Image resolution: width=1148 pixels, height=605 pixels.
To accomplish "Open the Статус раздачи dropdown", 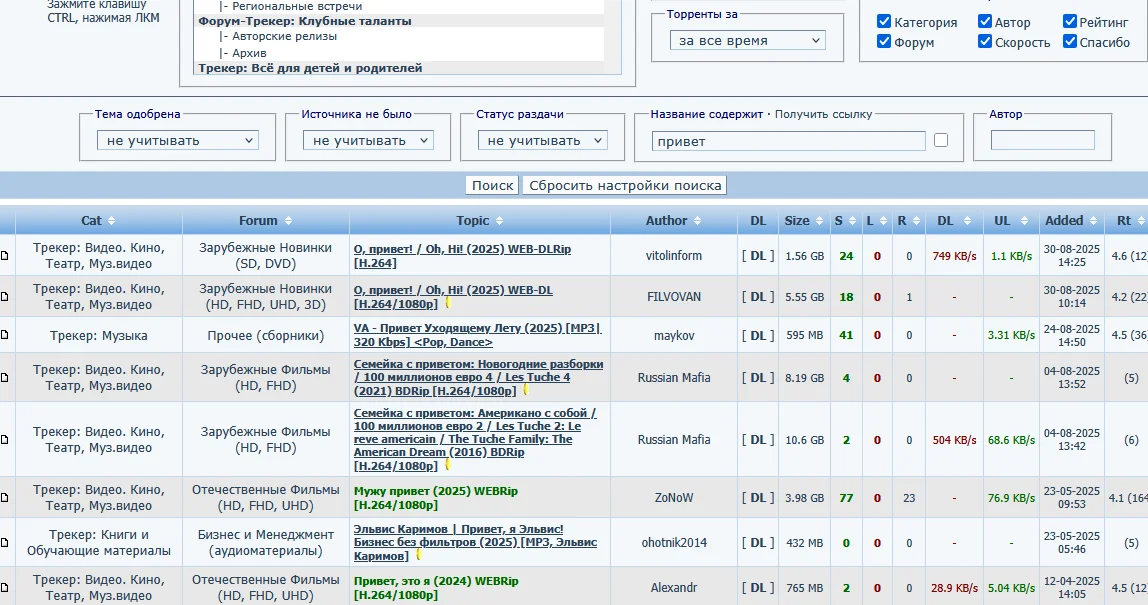I will (545, 141).
